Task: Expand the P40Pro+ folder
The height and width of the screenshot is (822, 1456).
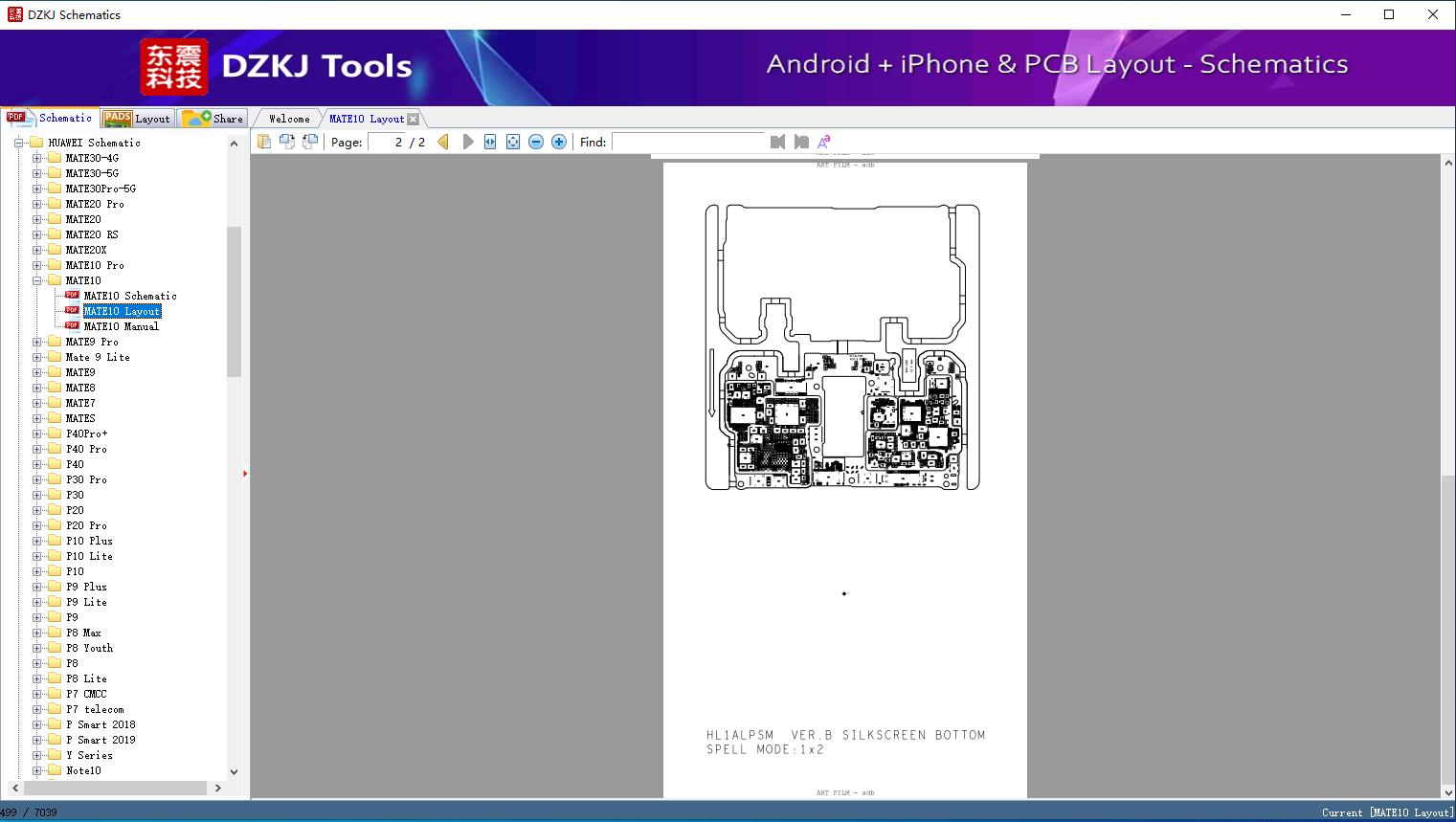Action: point(37,433)
